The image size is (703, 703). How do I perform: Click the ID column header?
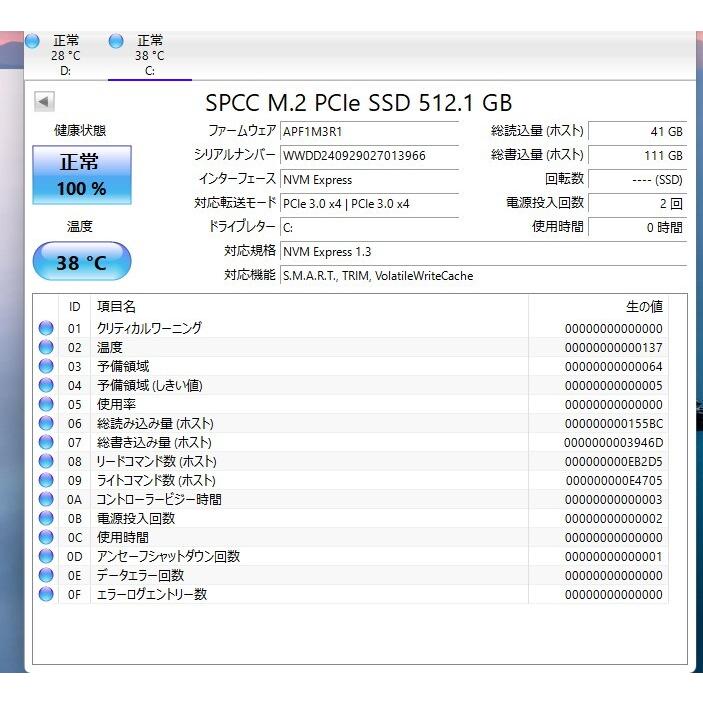tap(74, 307)
